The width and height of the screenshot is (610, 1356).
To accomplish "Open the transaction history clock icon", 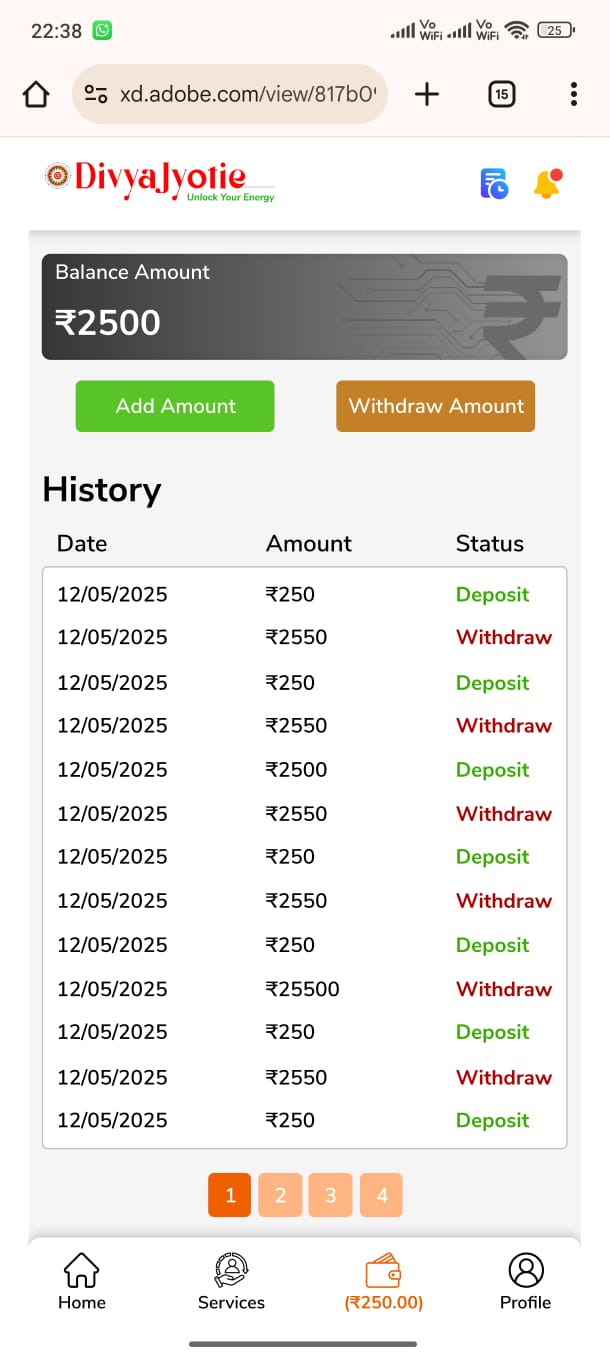I will [x=494, y=184].
